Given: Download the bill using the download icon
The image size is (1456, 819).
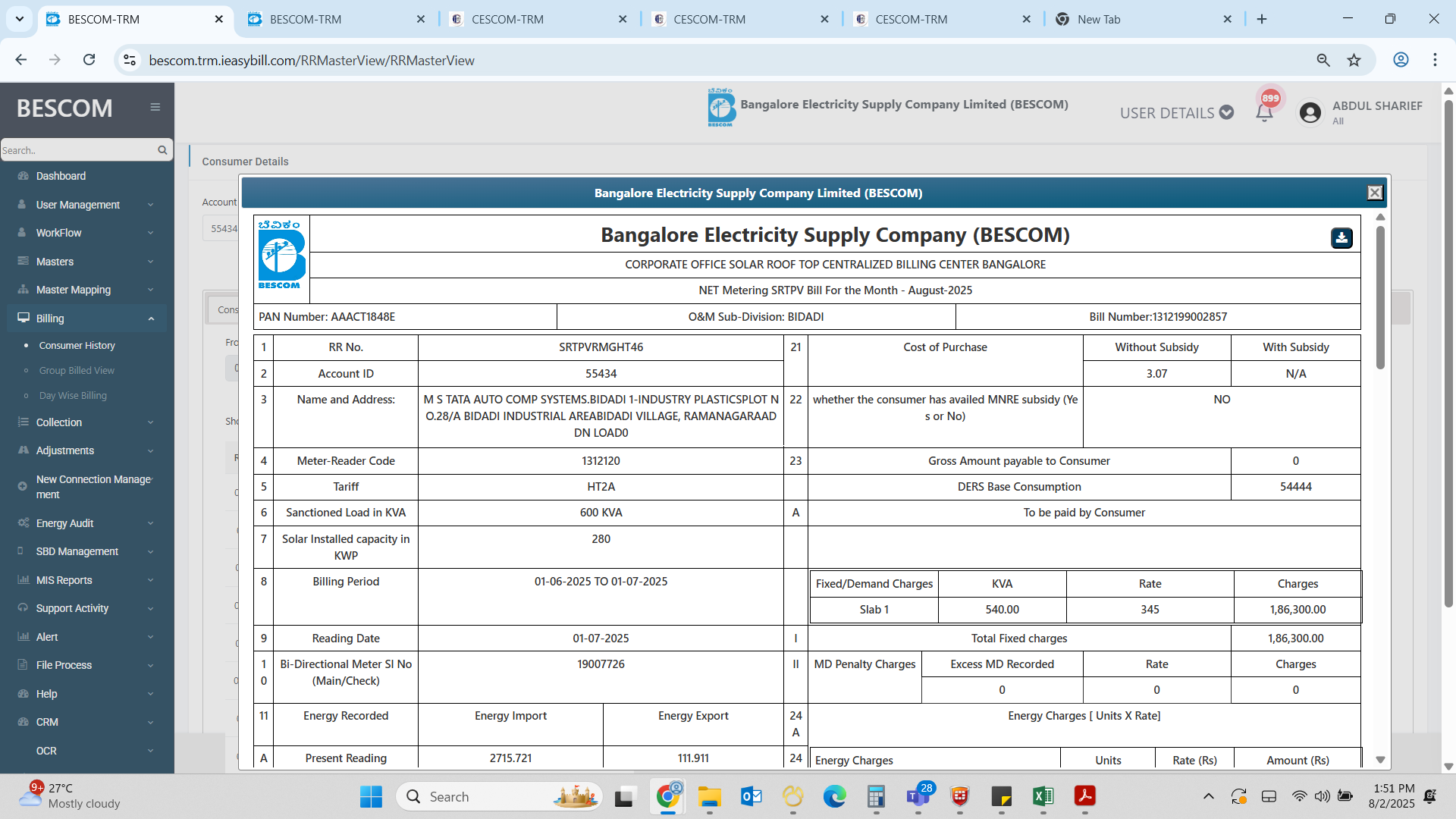Looking at the screenshot, I should pos(1341,238).
